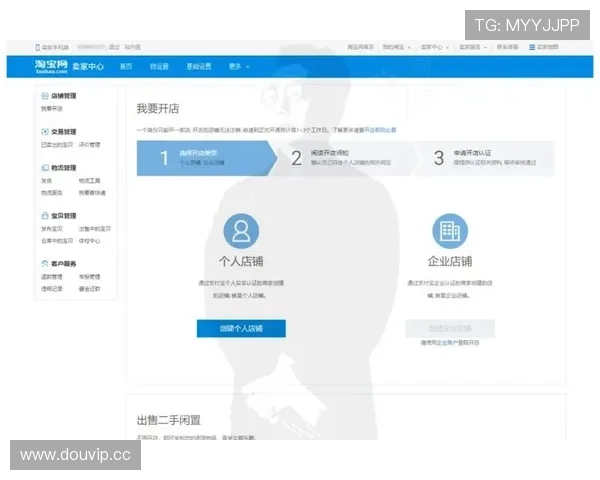The height and width of the screenshot is (480, 600).
Task: Open 物流工具 under 物流管理
Action: 90,181
